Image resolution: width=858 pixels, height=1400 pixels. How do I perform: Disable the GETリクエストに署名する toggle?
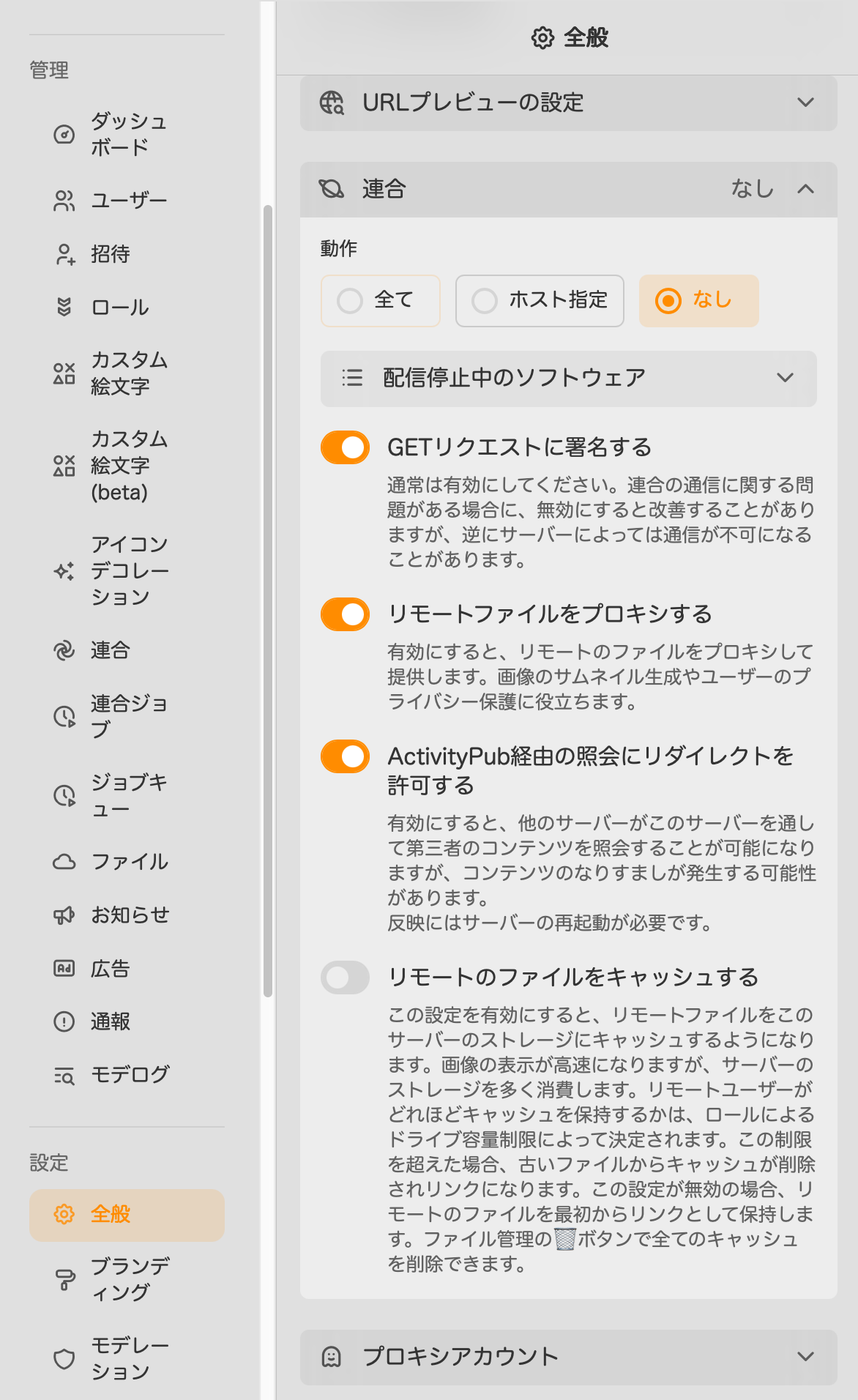coord(345,447)
